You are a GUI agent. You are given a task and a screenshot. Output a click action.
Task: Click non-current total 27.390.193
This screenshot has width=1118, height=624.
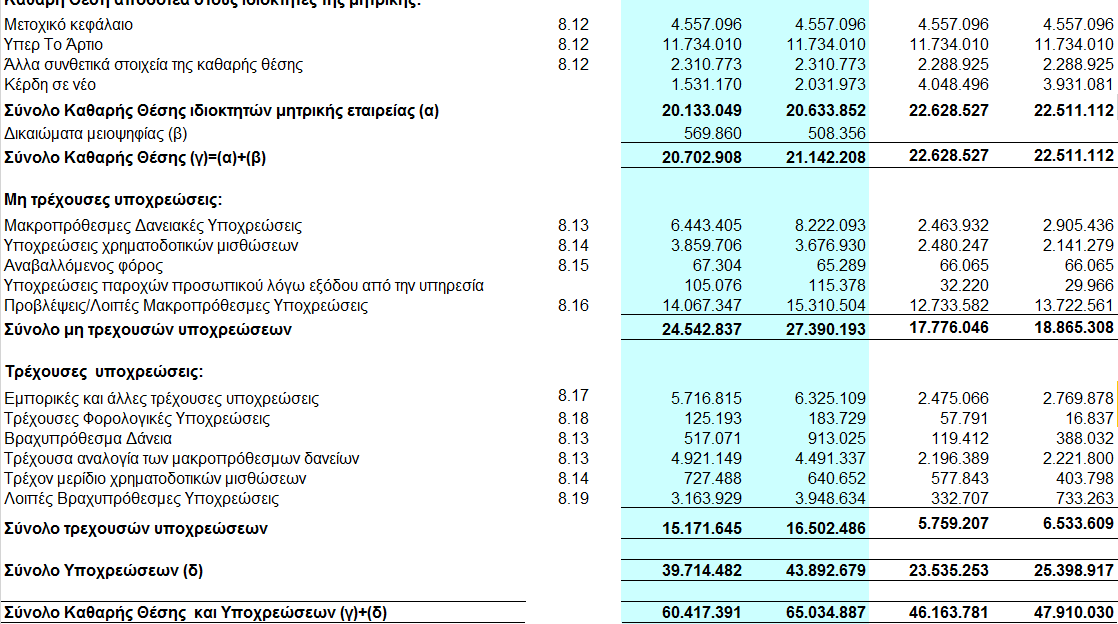(x=826, y=329)
